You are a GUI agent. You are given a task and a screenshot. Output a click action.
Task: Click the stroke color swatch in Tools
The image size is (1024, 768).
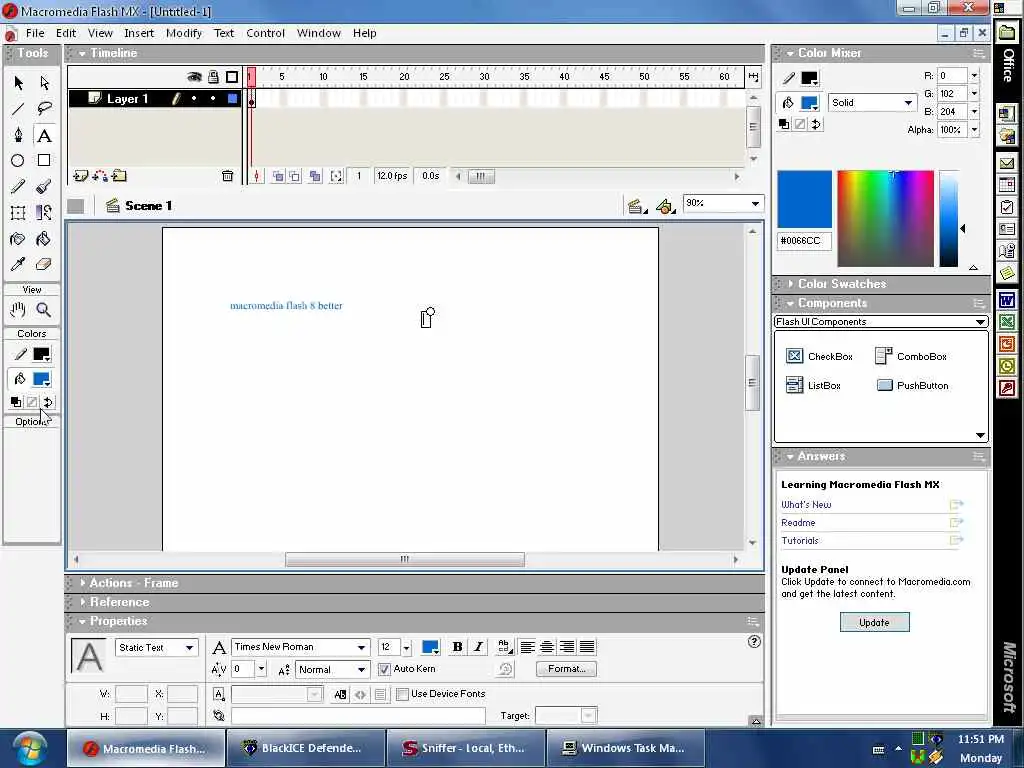pos(41,355)
